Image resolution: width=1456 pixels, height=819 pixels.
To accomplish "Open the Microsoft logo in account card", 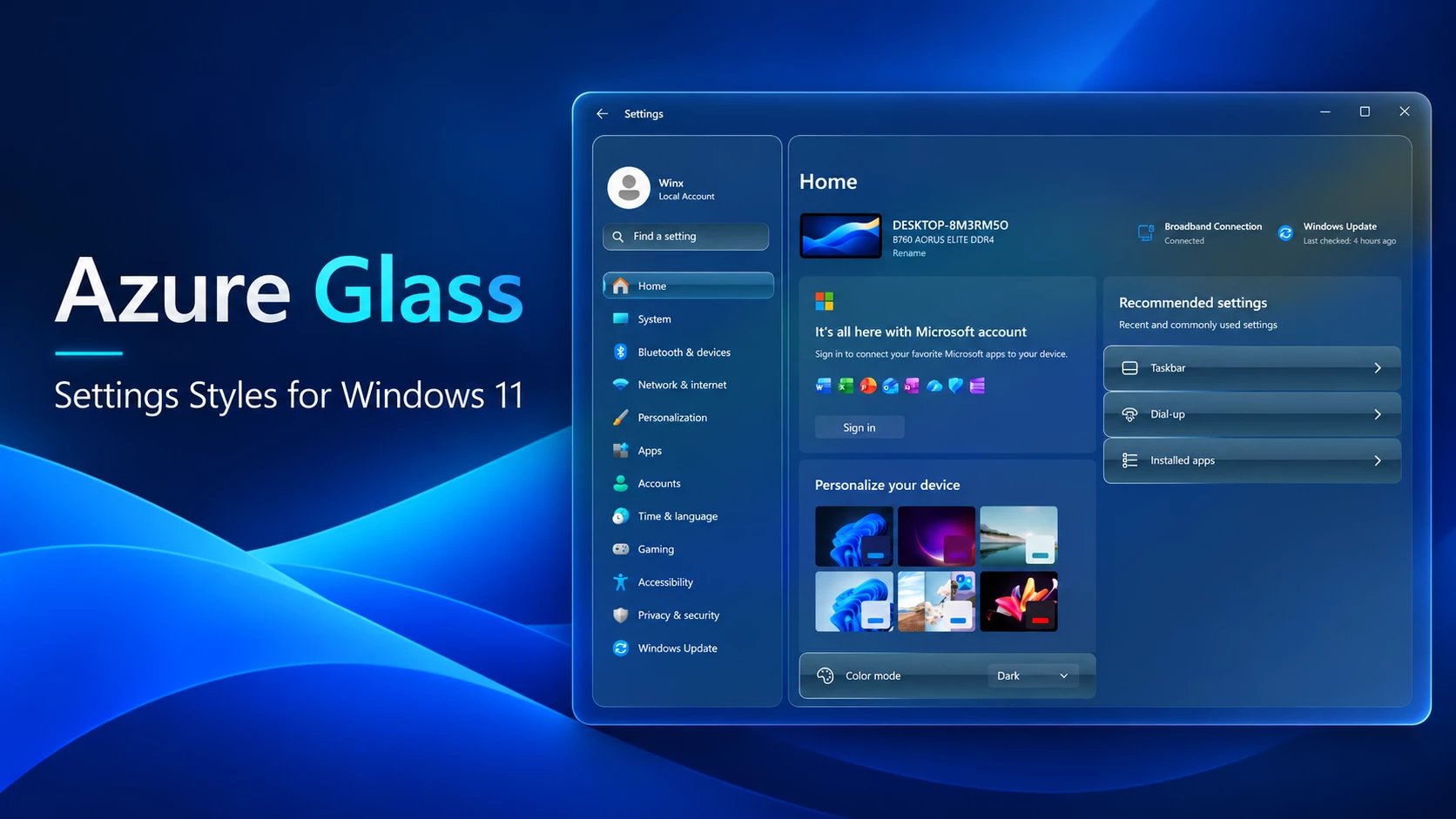I will tap(824, 301).
